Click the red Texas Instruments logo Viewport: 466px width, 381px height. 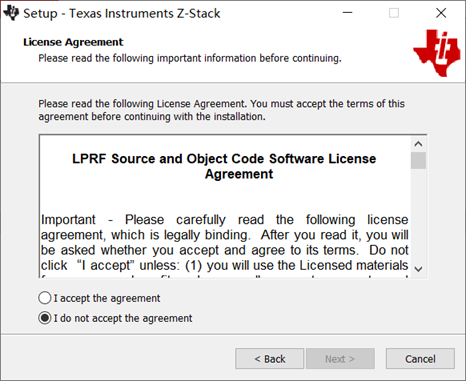437,53
